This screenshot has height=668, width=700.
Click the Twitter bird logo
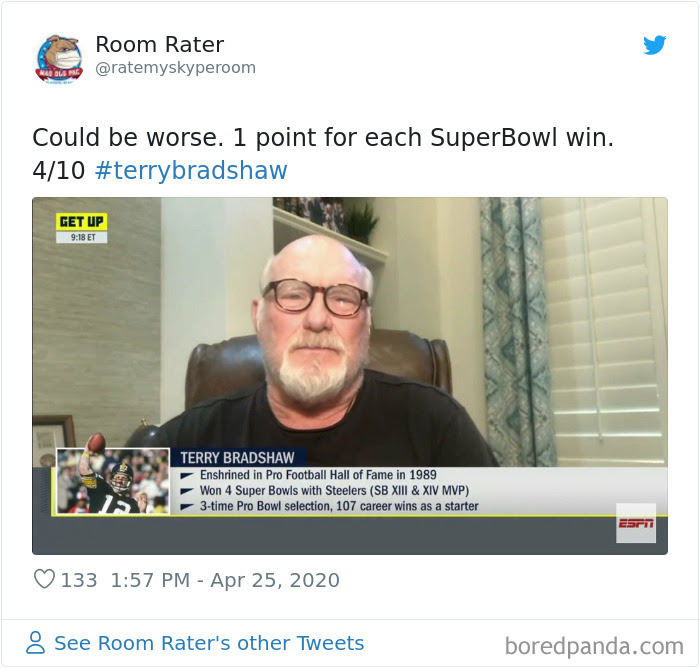[654, 45]
